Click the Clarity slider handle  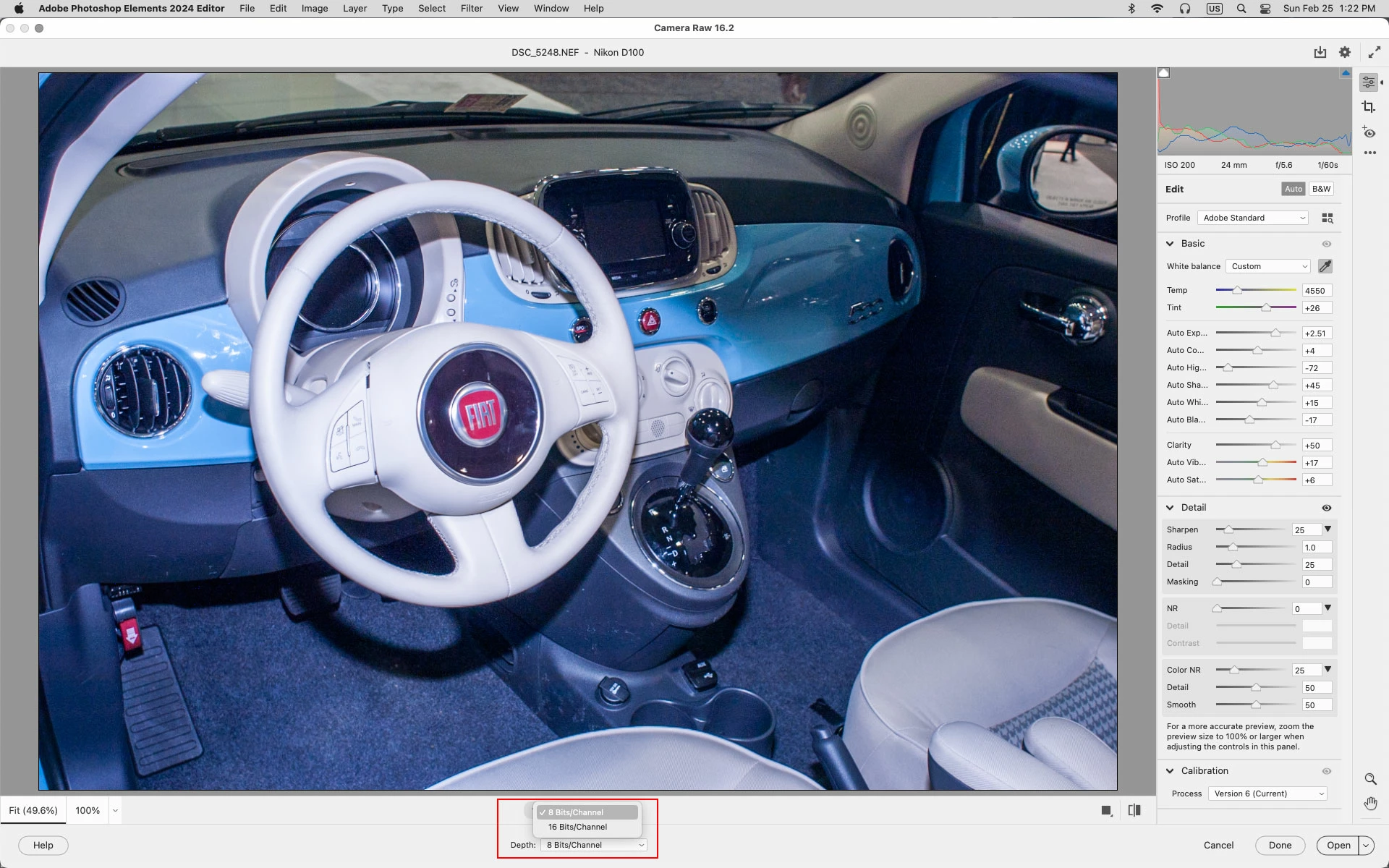point(1275,445)
